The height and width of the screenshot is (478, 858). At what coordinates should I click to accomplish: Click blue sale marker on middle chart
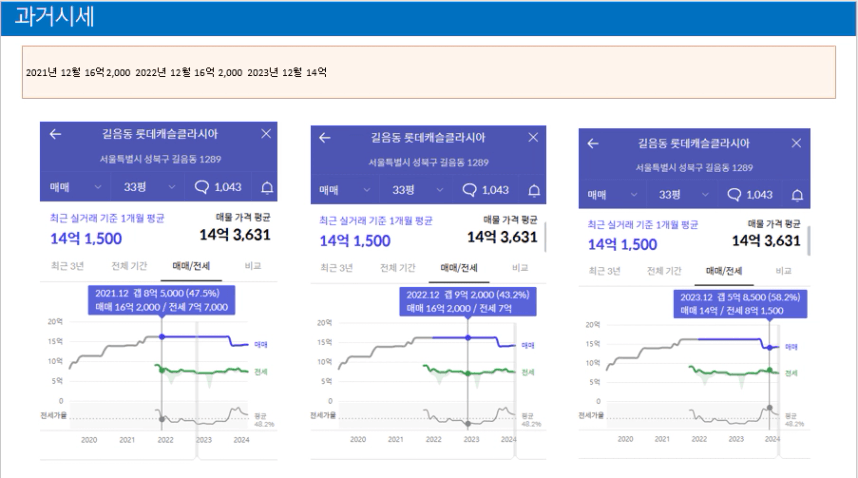tap(468, 338)
